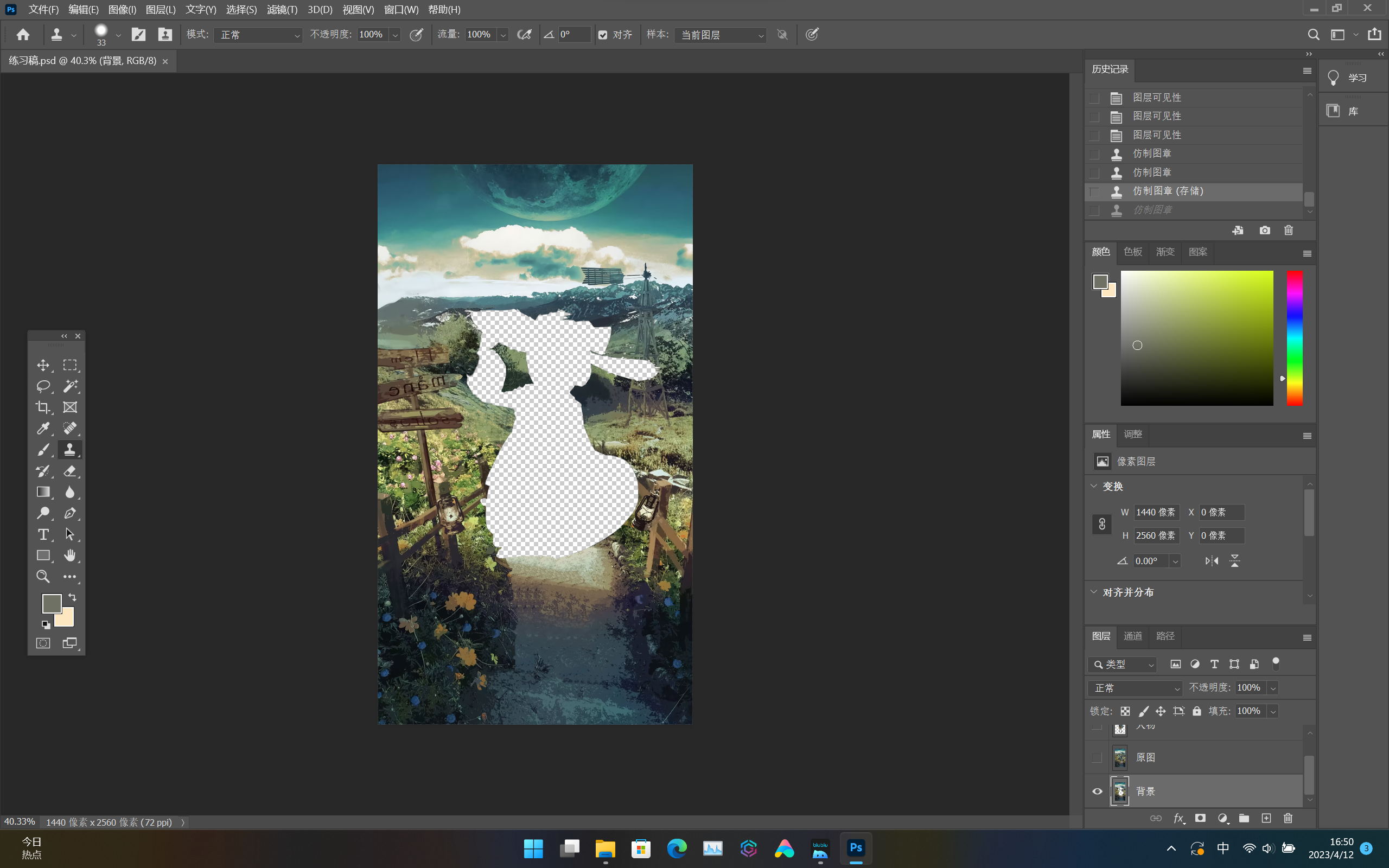
Task: Toggle lock transparent pixels
Action: coord(1125,711)
